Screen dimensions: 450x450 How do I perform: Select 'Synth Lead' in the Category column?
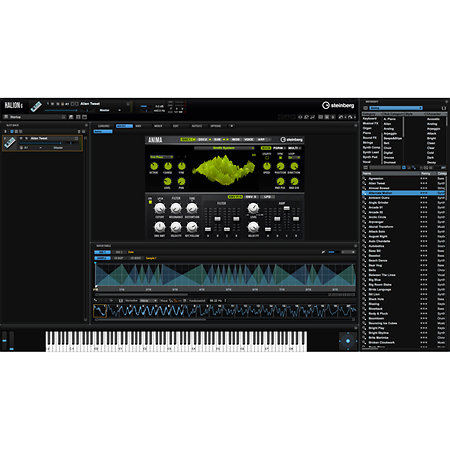coord(371,152)
